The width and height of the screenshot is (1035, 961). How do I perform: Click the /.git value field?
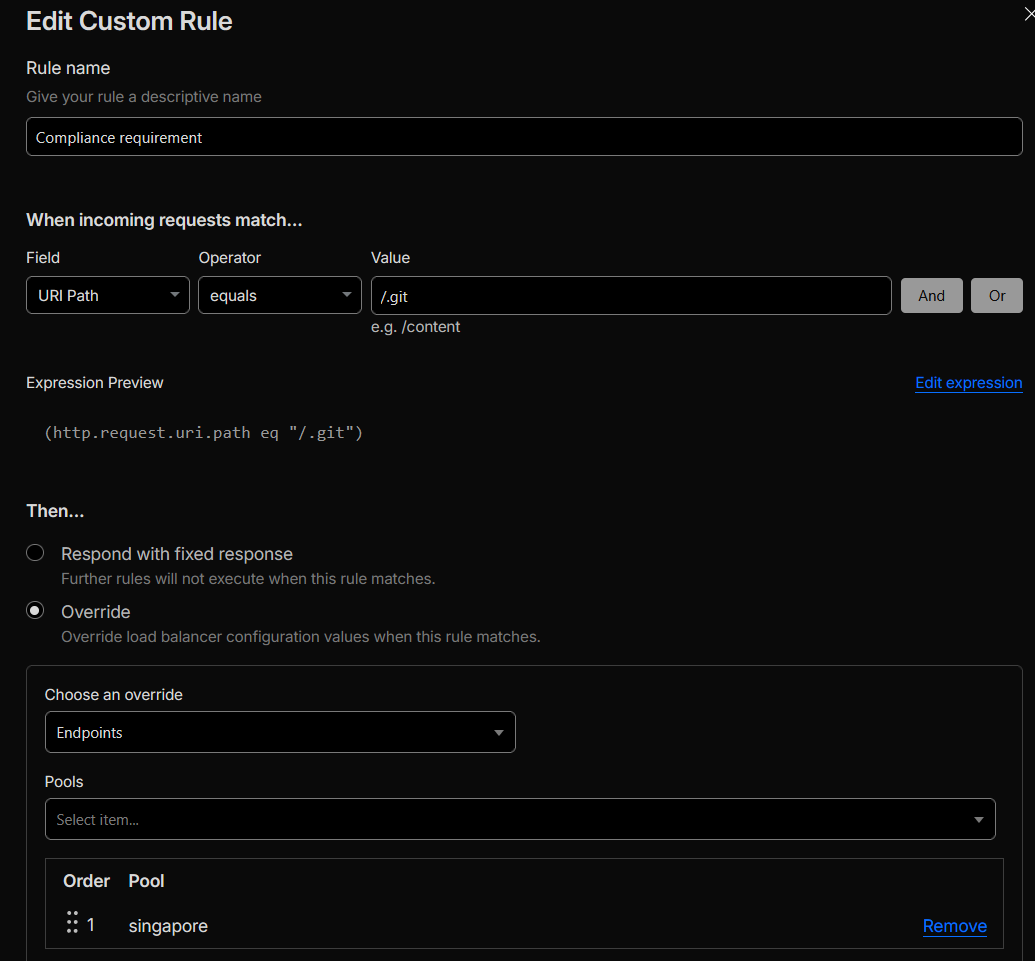point(630,295)
